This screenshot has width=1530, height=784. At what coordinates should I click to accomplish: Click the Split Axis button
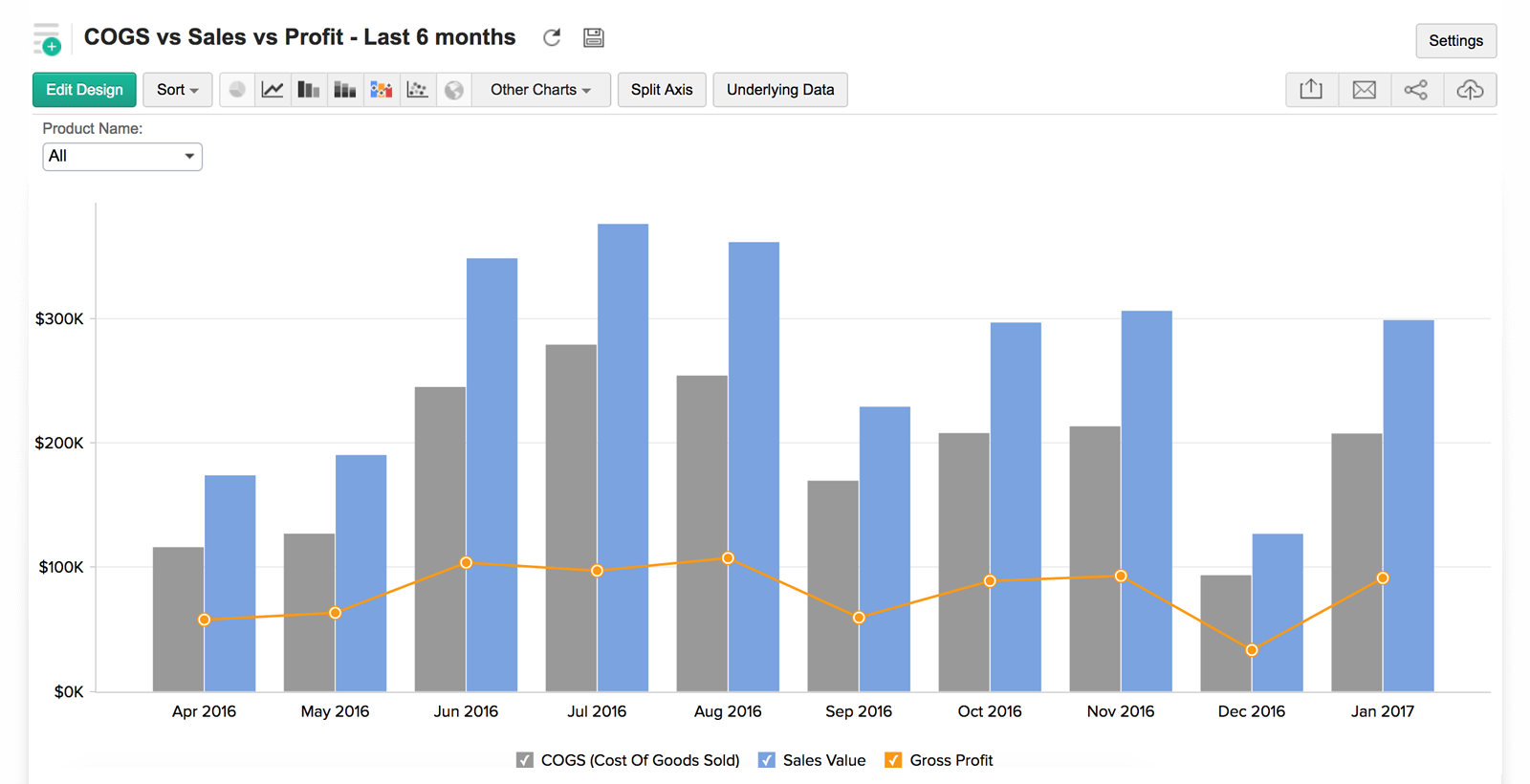pyautogui.click(x=662, y=90)
